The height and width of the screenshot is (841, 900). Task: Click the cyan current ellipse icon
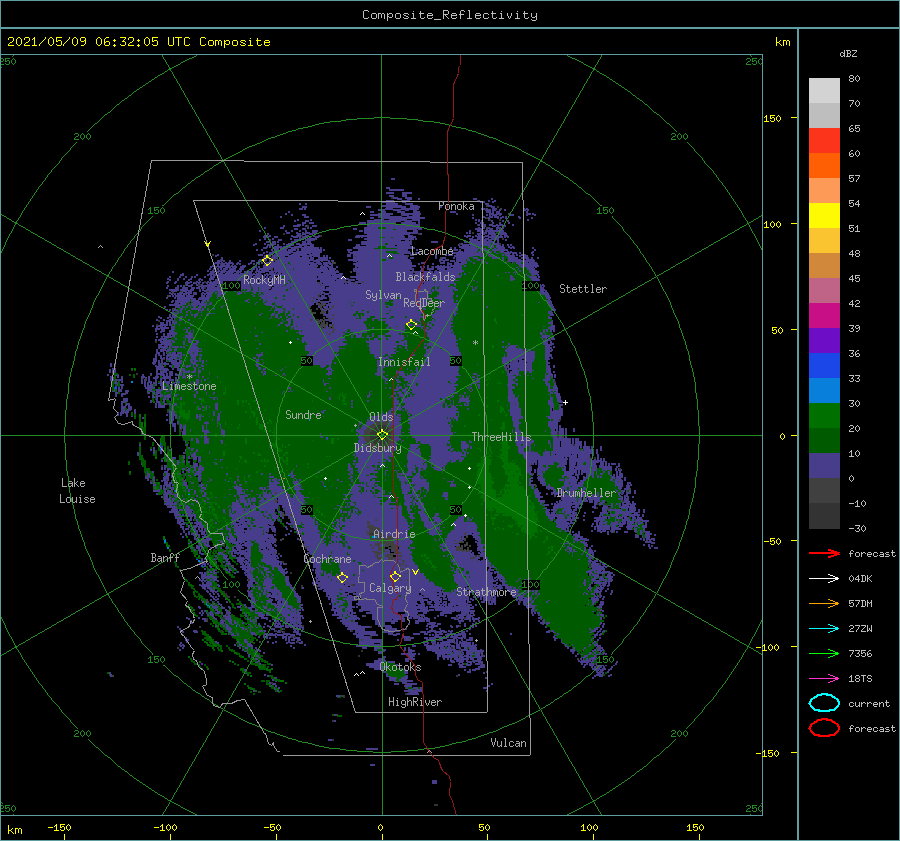[x=824, y=703]
